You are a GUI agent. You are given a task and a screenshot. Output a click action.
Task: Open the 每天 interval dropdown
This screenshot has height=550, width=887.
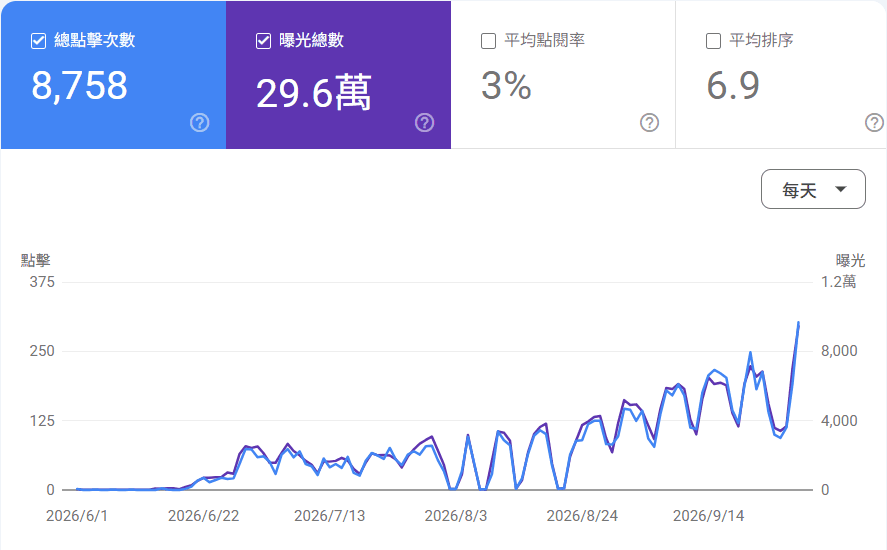[x=813, y=189]
